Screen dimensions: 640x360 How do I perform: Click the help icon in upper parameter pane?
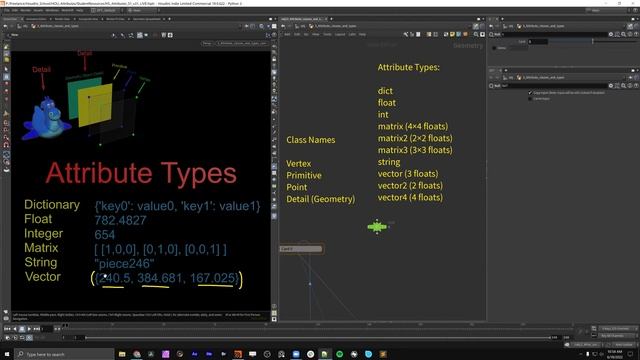coord(636,35)
